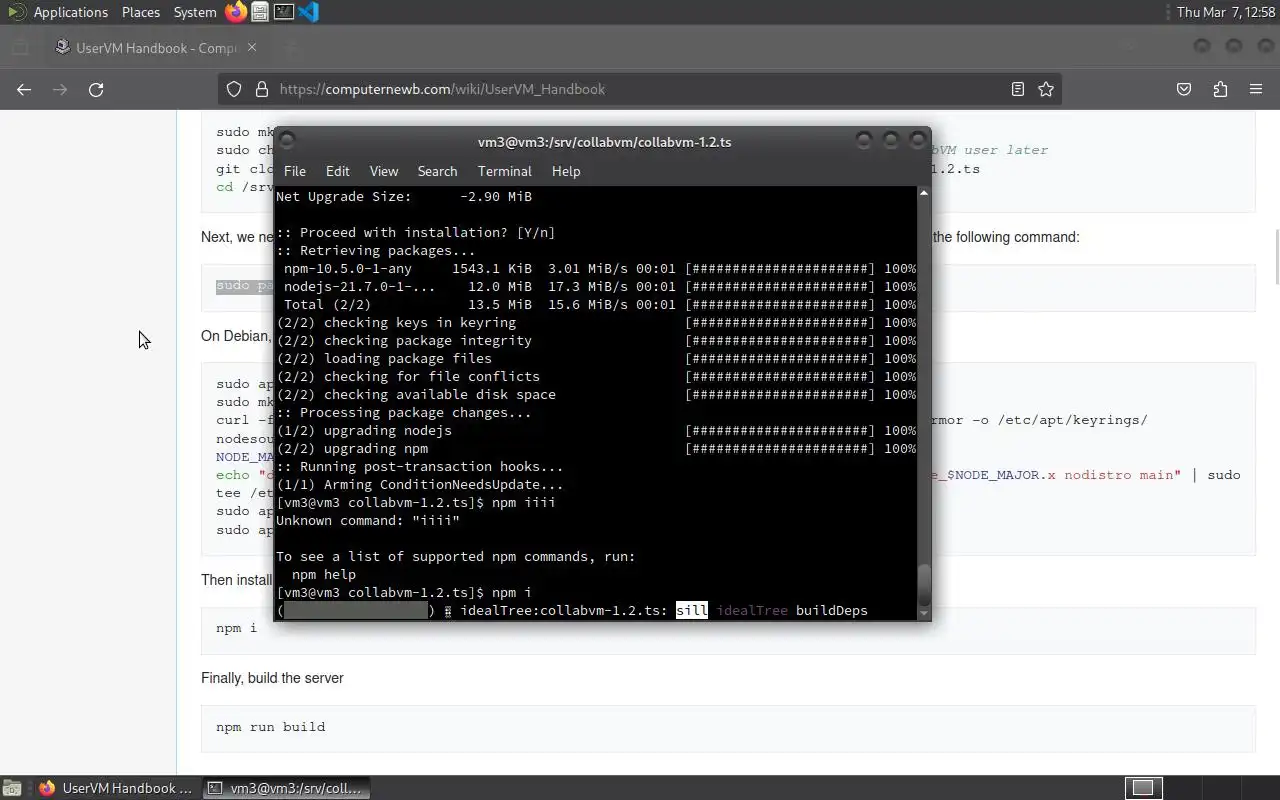Click the npm progress bar in terminal
The image size is (1280, 800).
356,610
